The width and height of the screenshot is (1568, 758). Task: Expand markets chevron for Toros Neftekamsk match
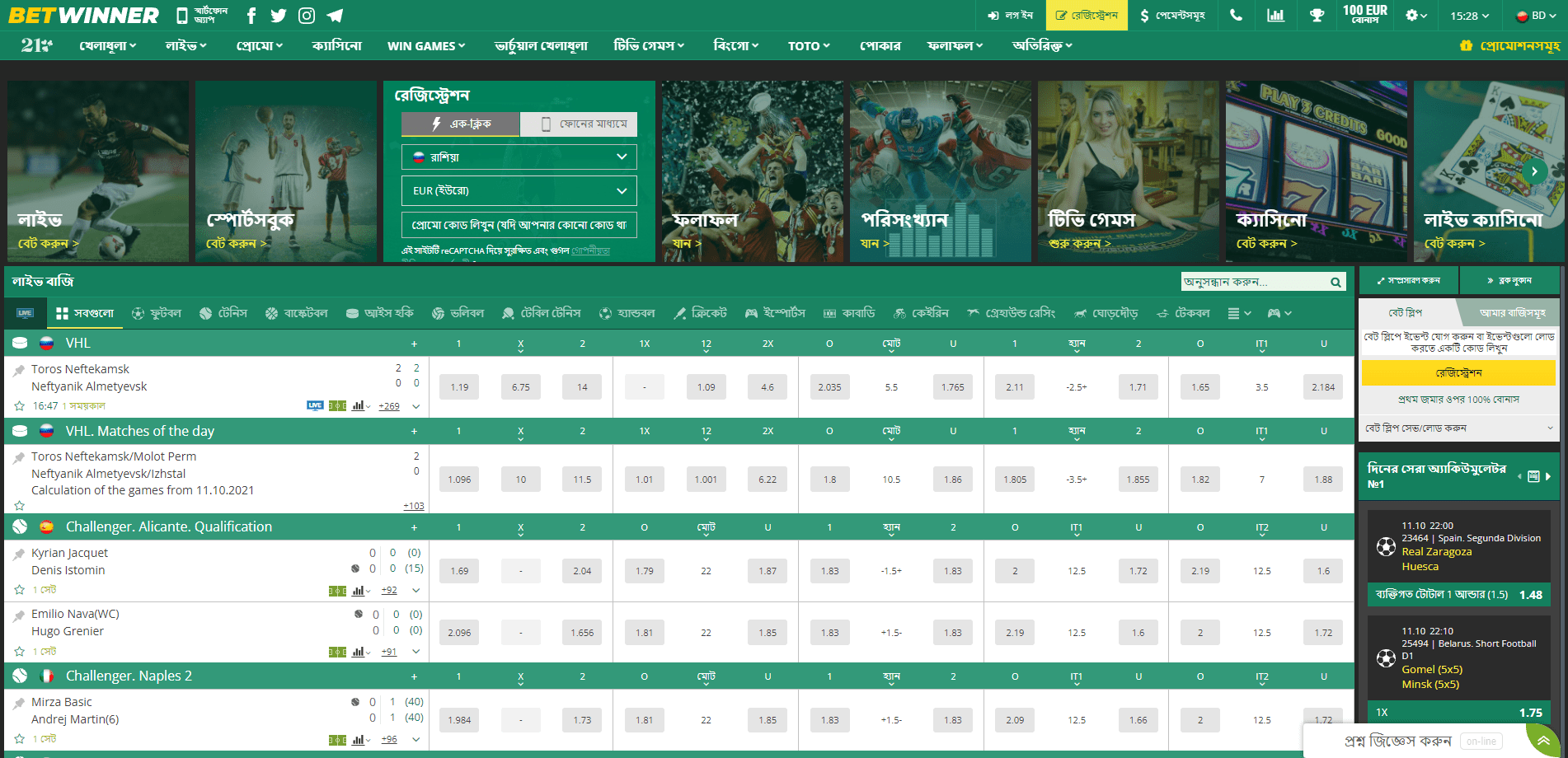(x=416, y=406)
